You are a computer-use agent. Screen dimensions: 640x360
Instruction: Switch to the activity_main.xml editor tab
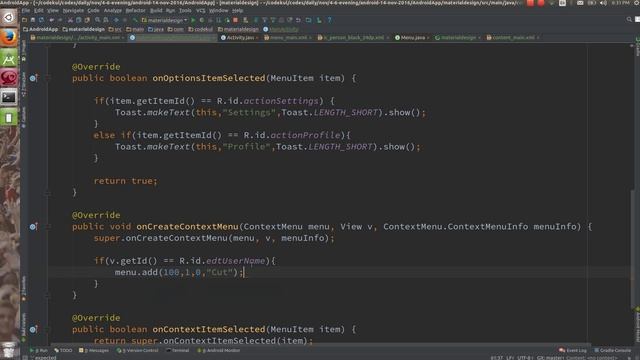[x=77, y=38]
